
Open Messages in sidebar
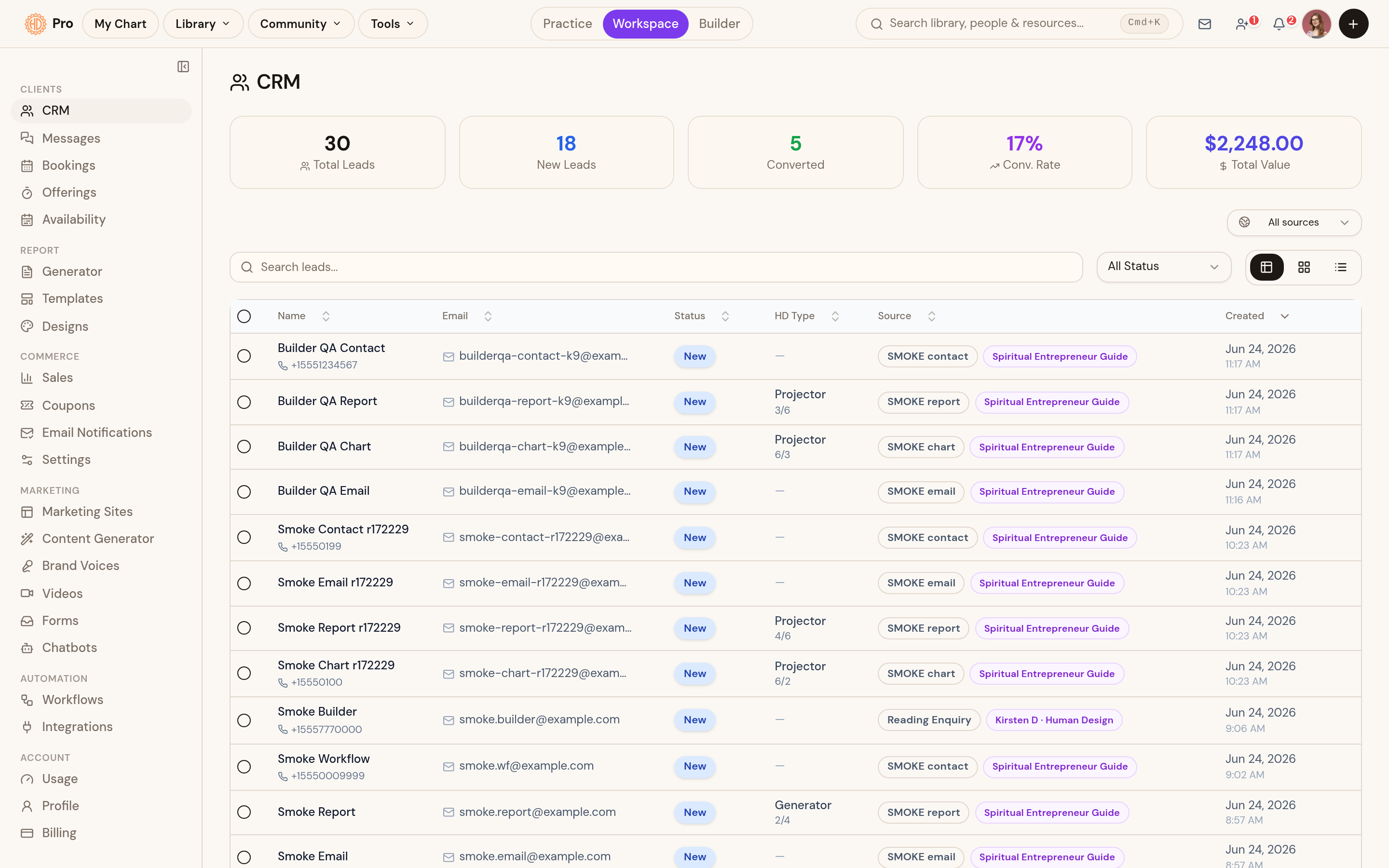[x=101, y=138]
